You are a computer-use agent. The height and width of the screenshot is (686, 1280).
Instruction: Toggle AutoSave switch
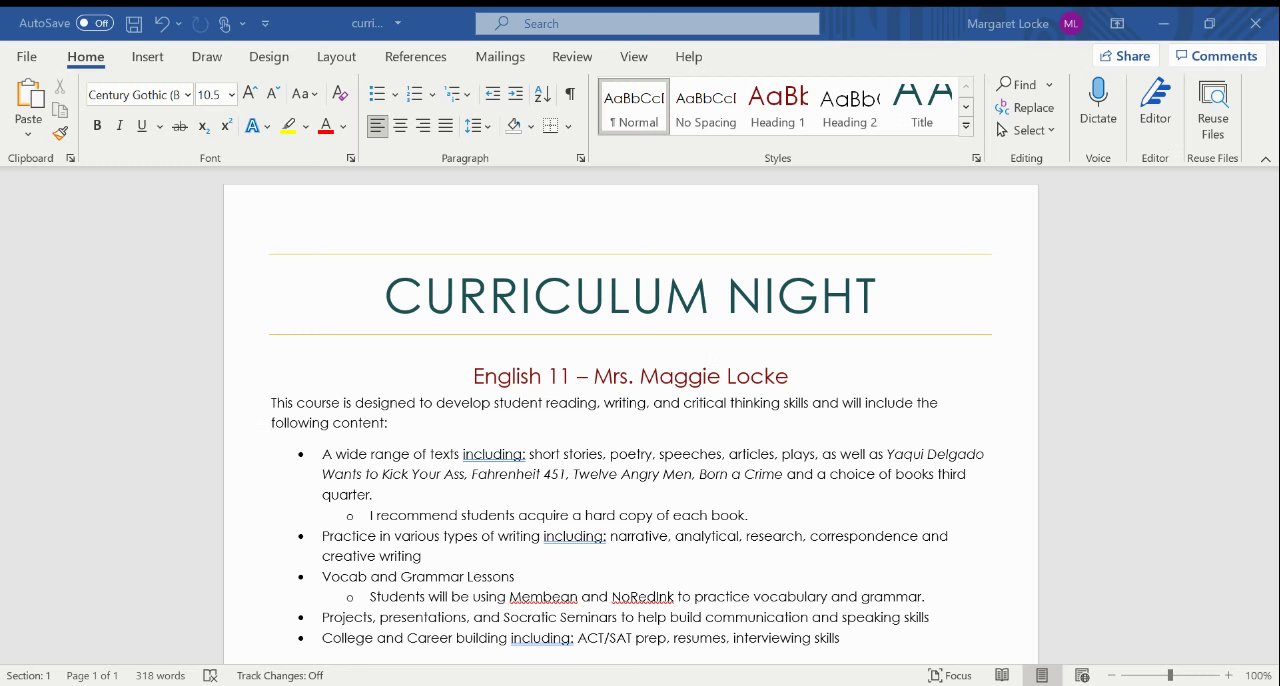95,23
